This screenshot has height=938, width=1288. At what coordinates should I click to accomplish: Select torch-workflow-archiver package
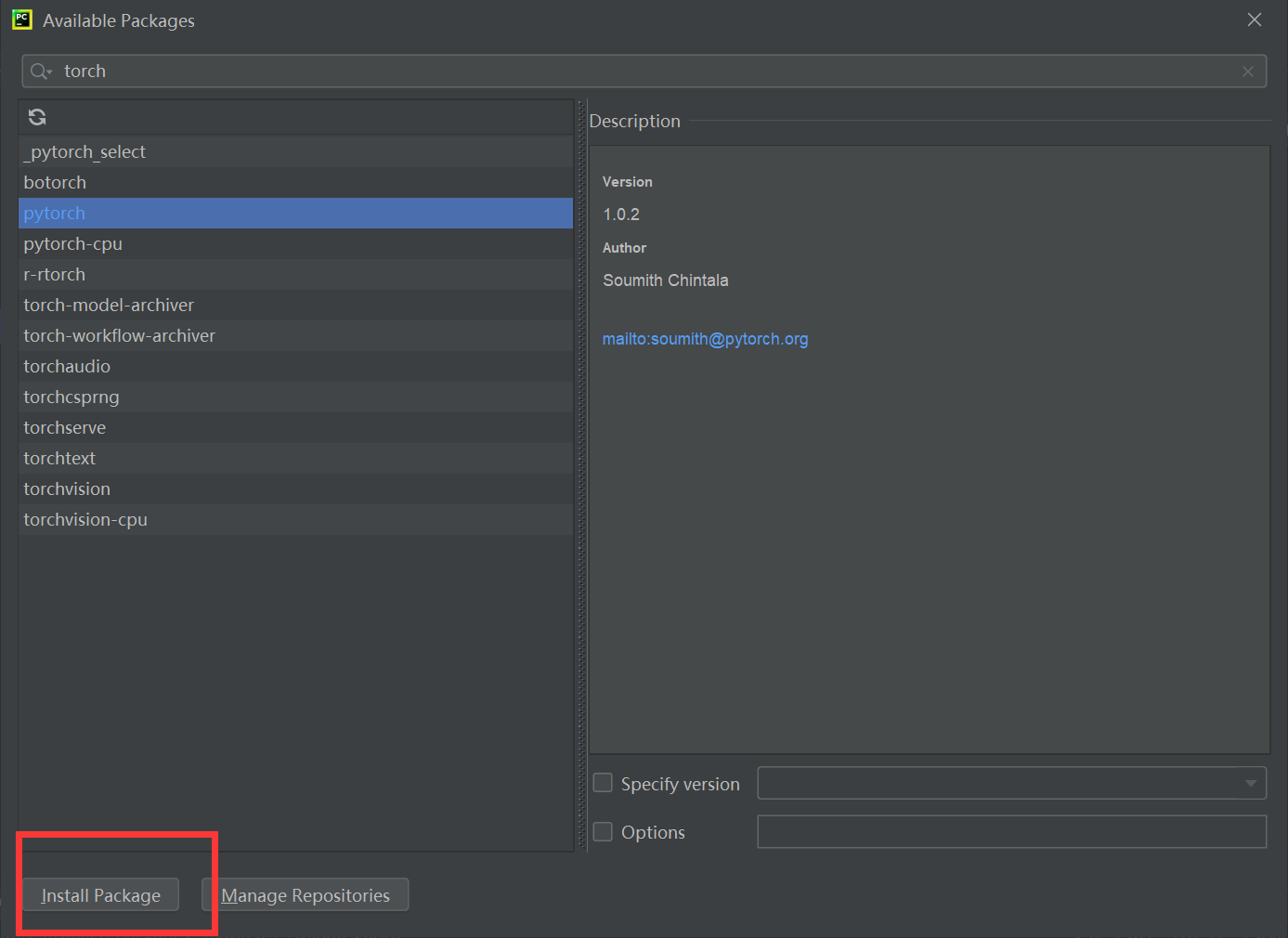295,335
